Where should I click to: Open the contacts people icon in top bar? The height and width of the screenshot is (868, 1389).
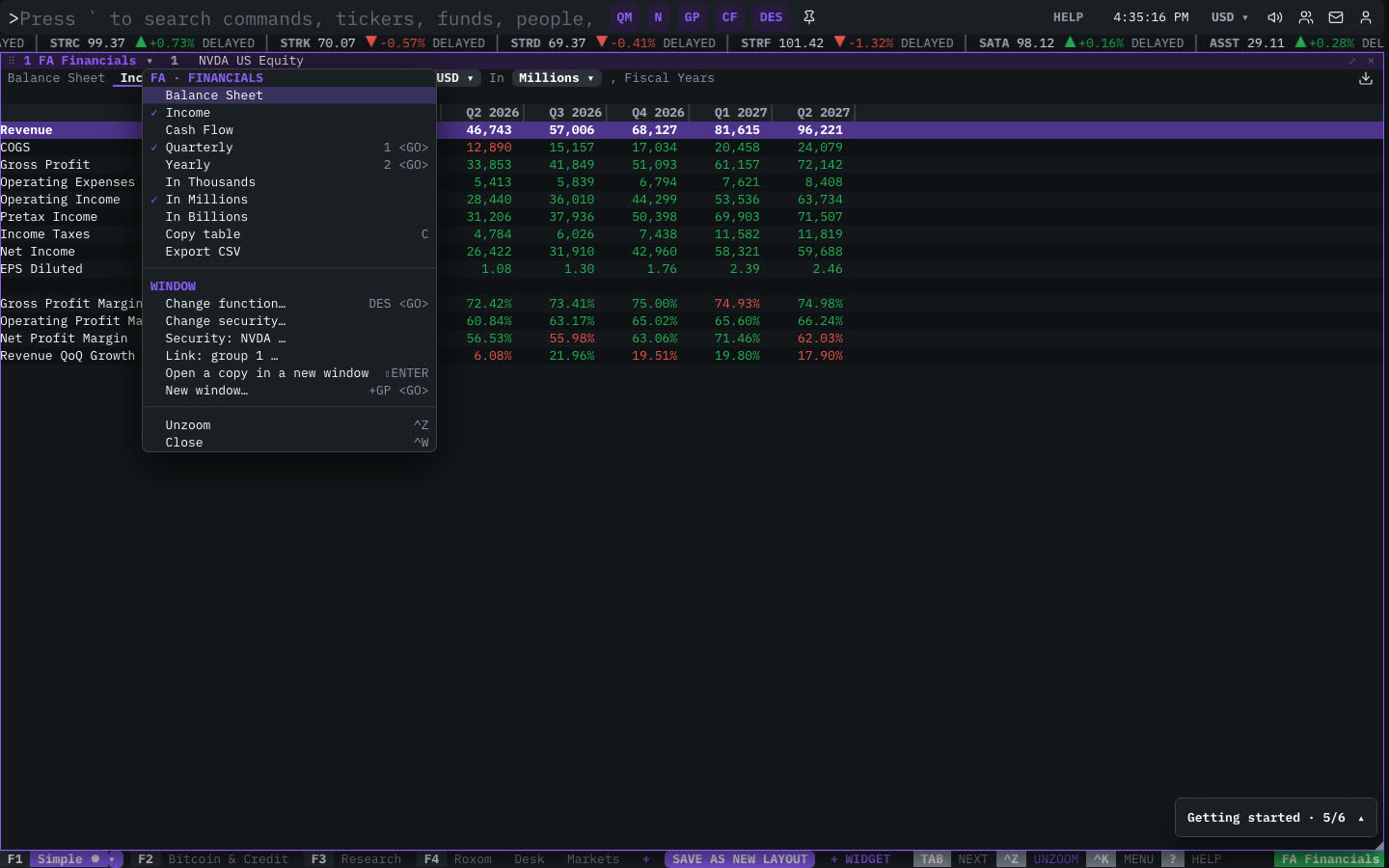[x=1306, y=17]
